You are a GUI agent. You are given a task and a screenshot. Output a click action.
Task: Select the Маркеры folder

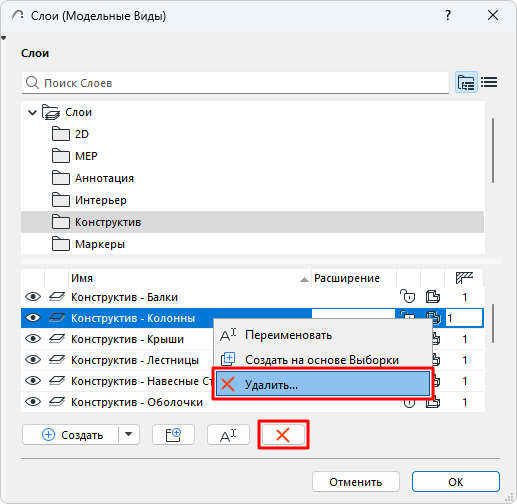click(x=252, y=244)
